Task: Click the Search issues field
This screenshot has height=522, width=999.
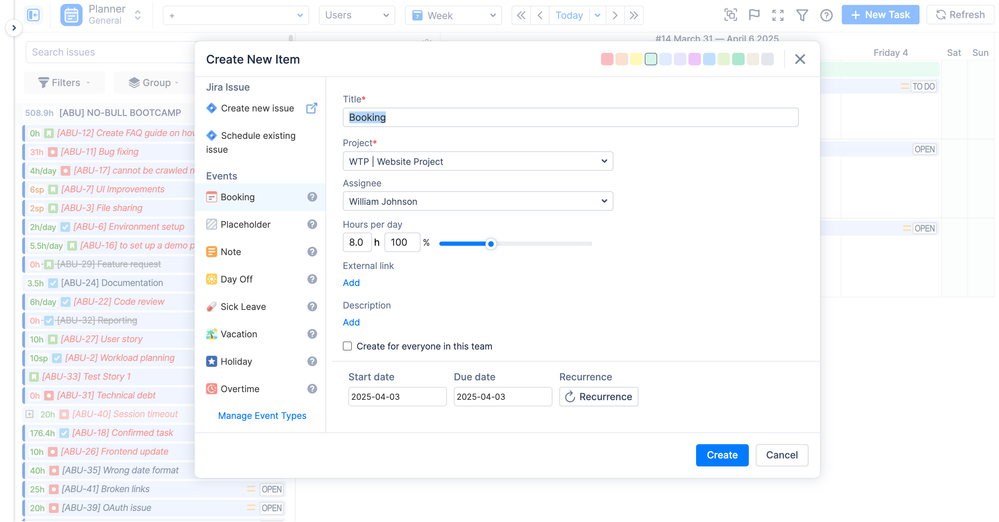Action: 108,52
